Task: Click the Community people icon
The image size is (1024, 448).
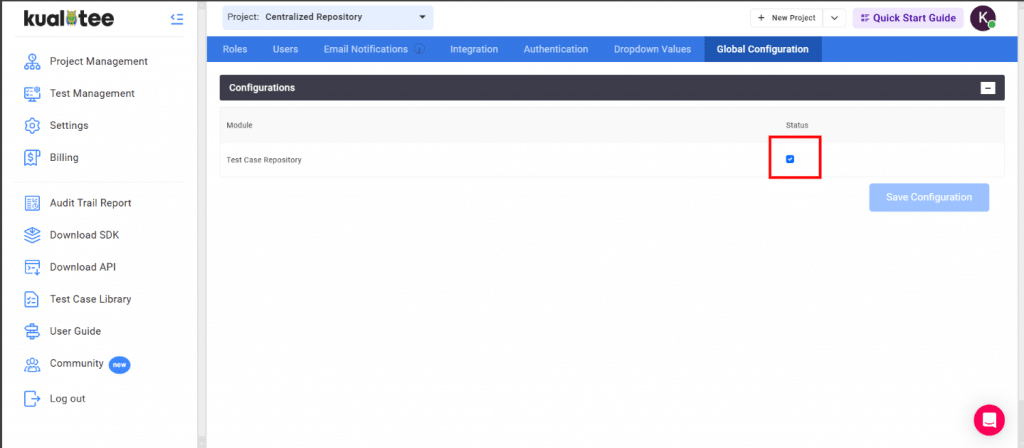Action: (32, 364)
